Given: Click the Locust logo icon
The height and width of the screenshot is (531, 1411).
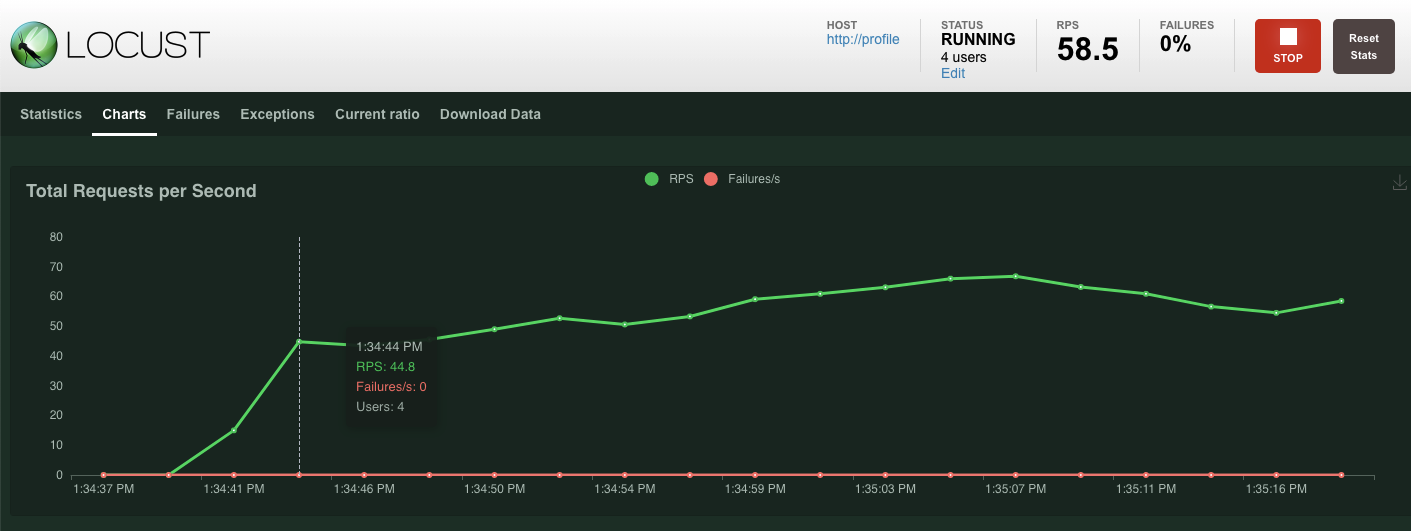Looking at the screenshot, I should point(33,45).
